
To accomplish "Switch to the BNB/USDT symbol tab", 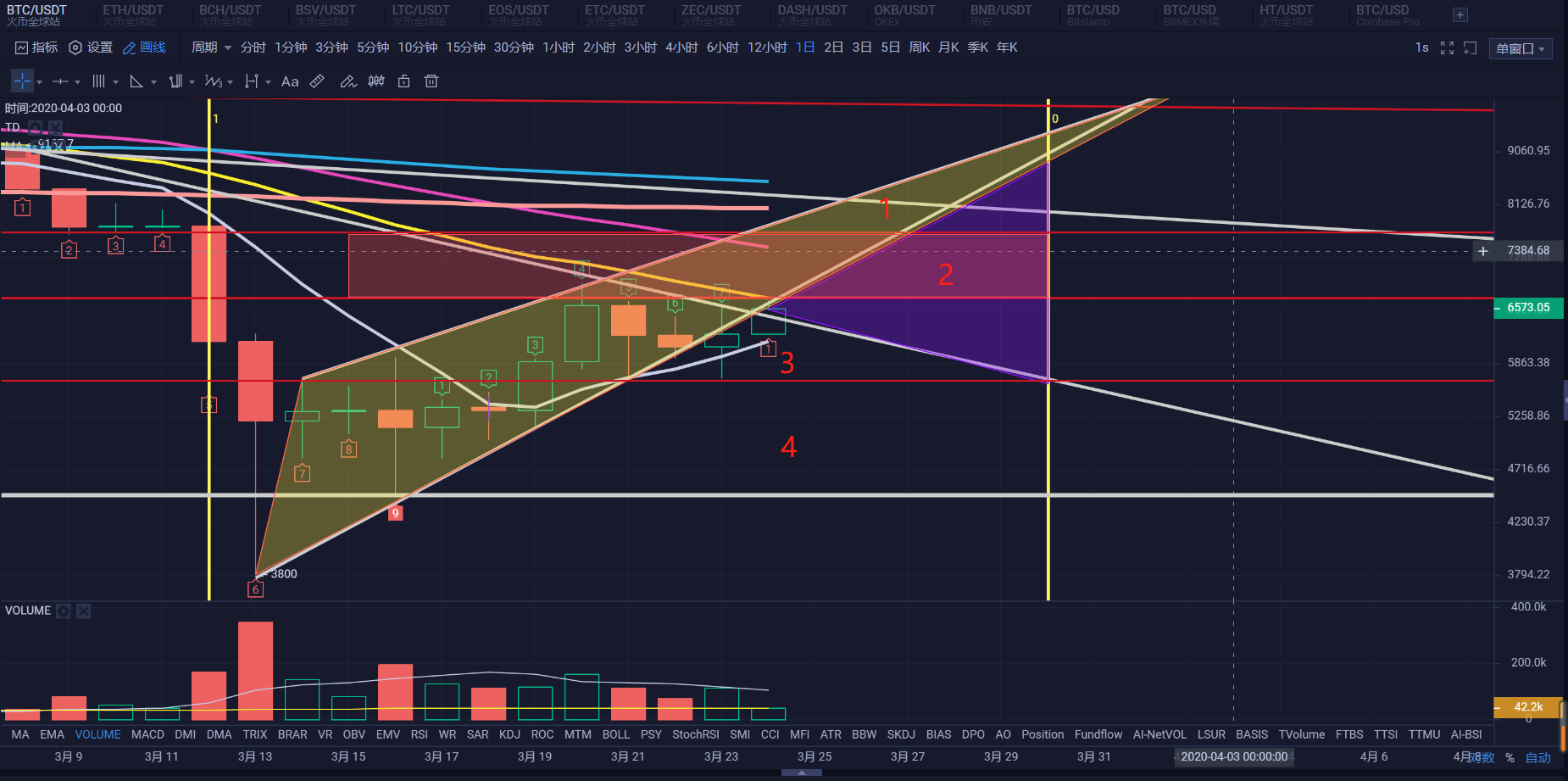I will (x=1001, y=14).
